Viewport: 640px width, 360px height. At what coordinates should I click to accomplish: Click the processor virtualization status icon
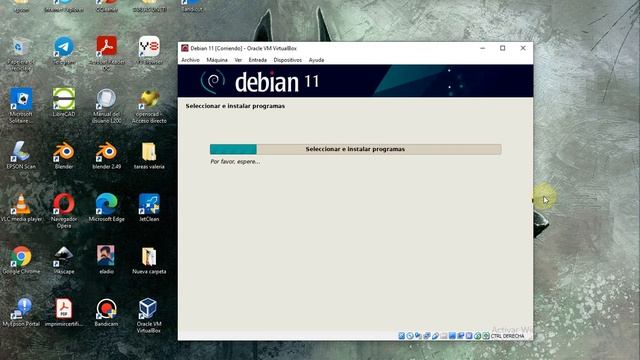[x=469, y=336]
